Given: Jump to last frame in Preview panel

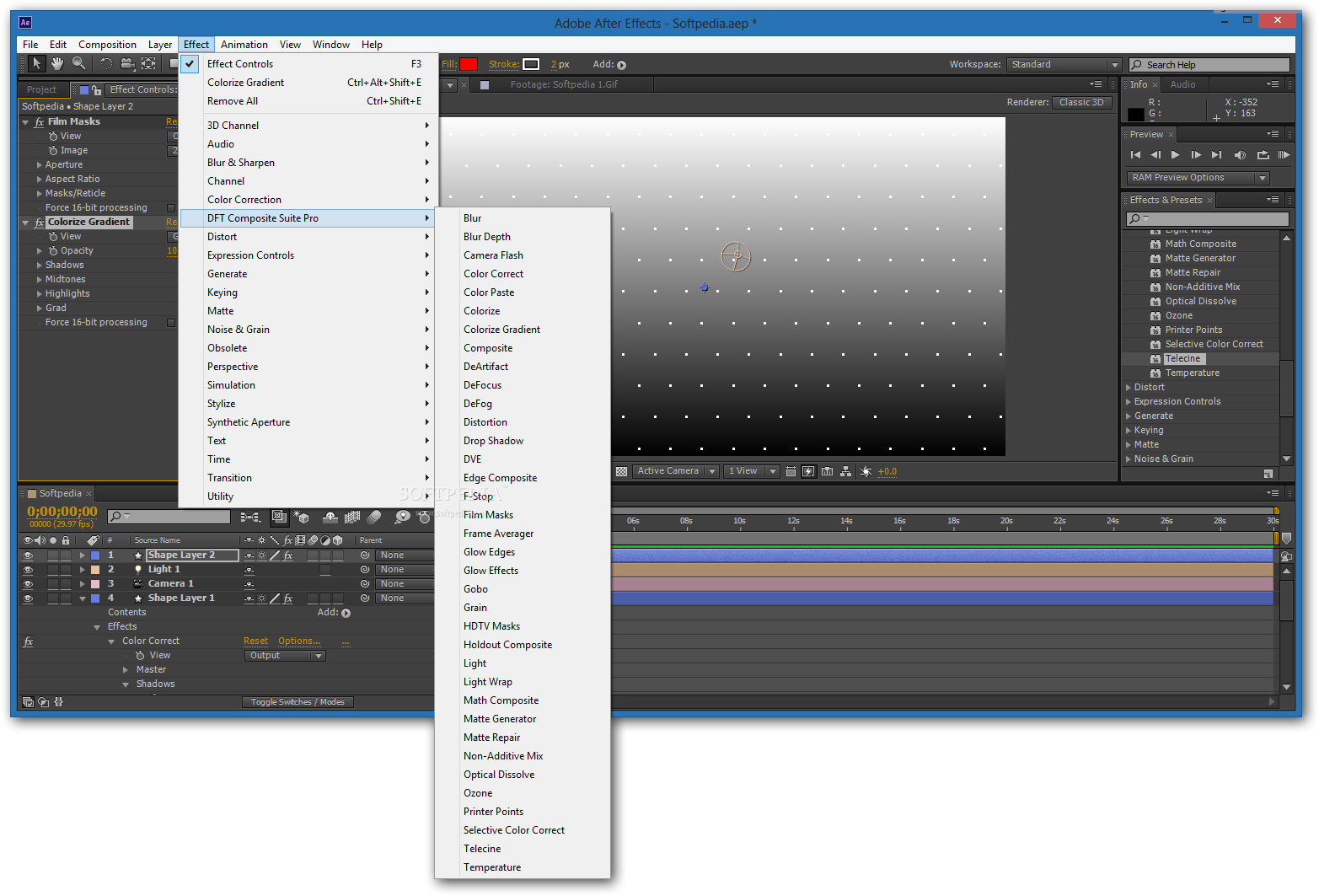Looking at the screenshot, I should [x=1216, y=155].
